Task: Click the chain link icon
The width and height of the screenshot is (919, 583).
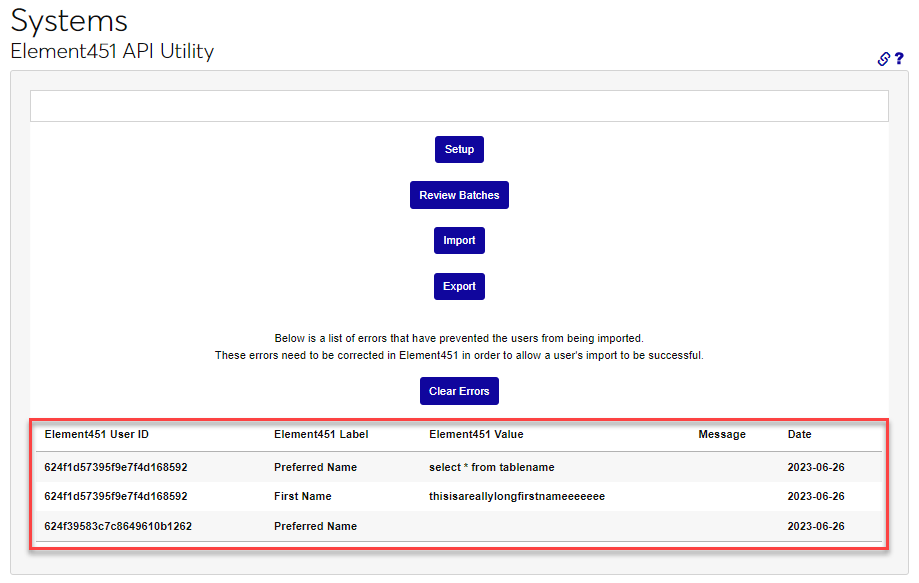Action: coord(883,59)
